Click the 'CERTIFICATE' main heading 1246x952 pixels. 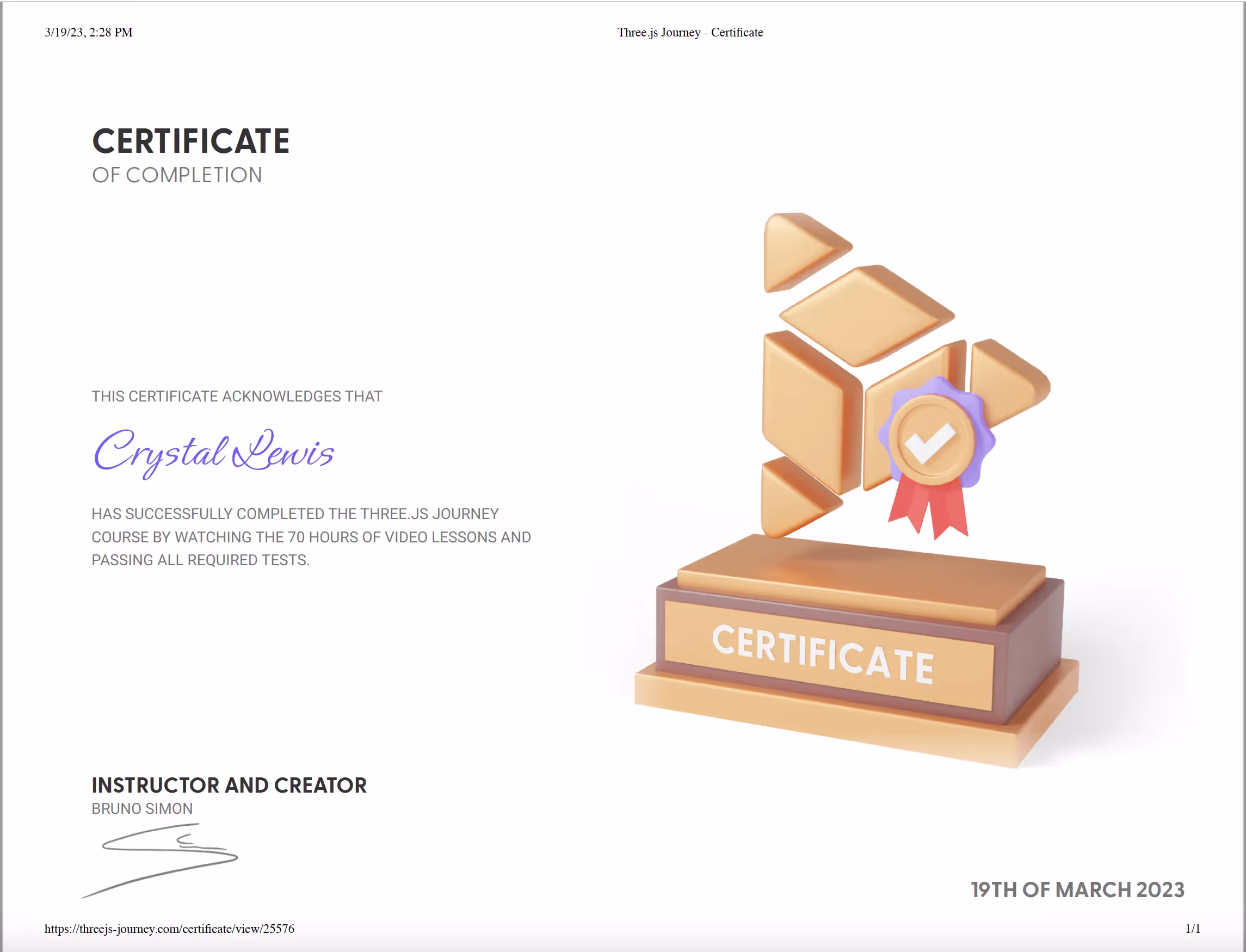pyautogui.click(x=190, y=141)
